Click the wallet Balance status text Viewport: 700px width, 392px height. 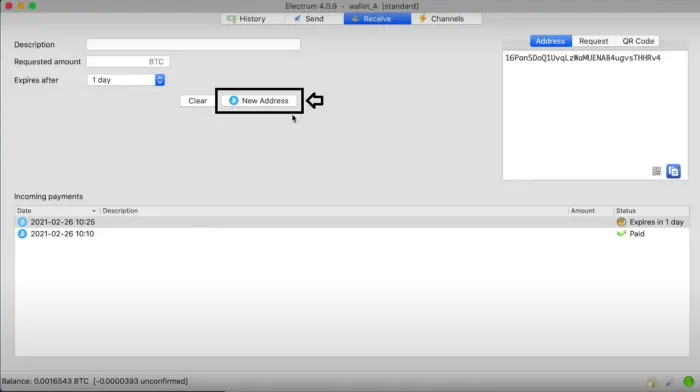coord(95,381)
